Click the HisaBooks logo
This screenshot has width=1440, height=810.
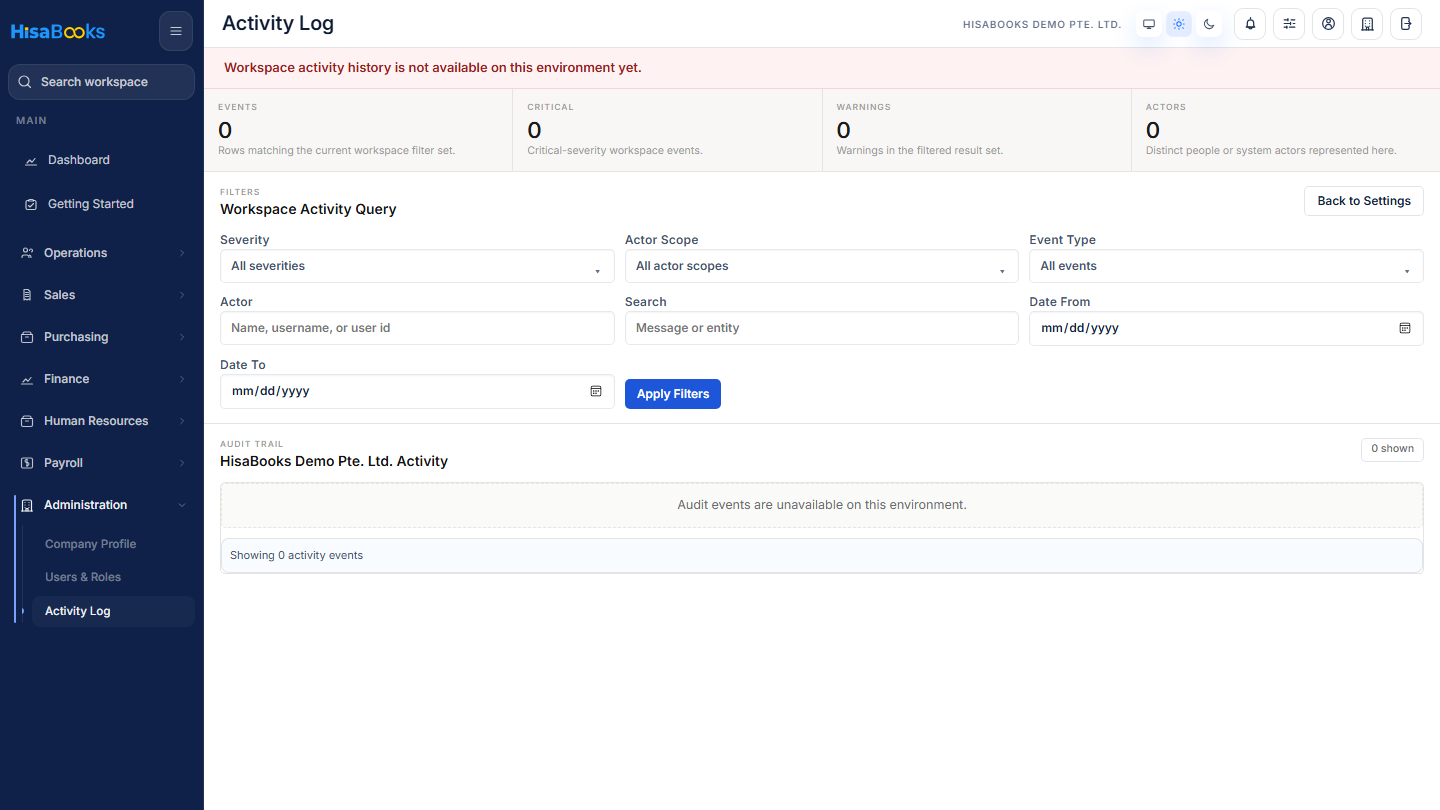(58, 31)
